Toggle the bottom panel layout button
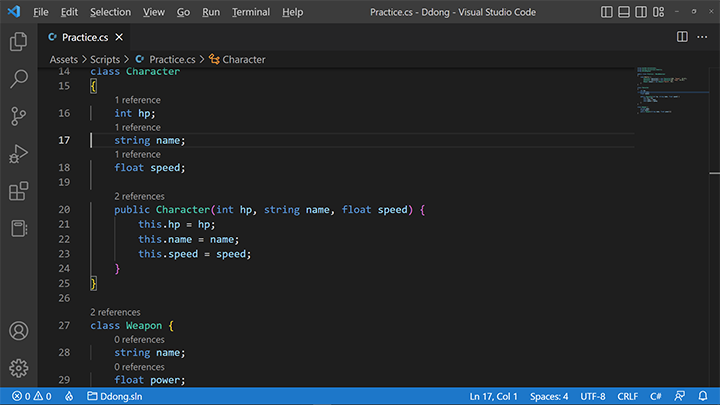Screen dimensions: 720x405 tap(624, 12)
